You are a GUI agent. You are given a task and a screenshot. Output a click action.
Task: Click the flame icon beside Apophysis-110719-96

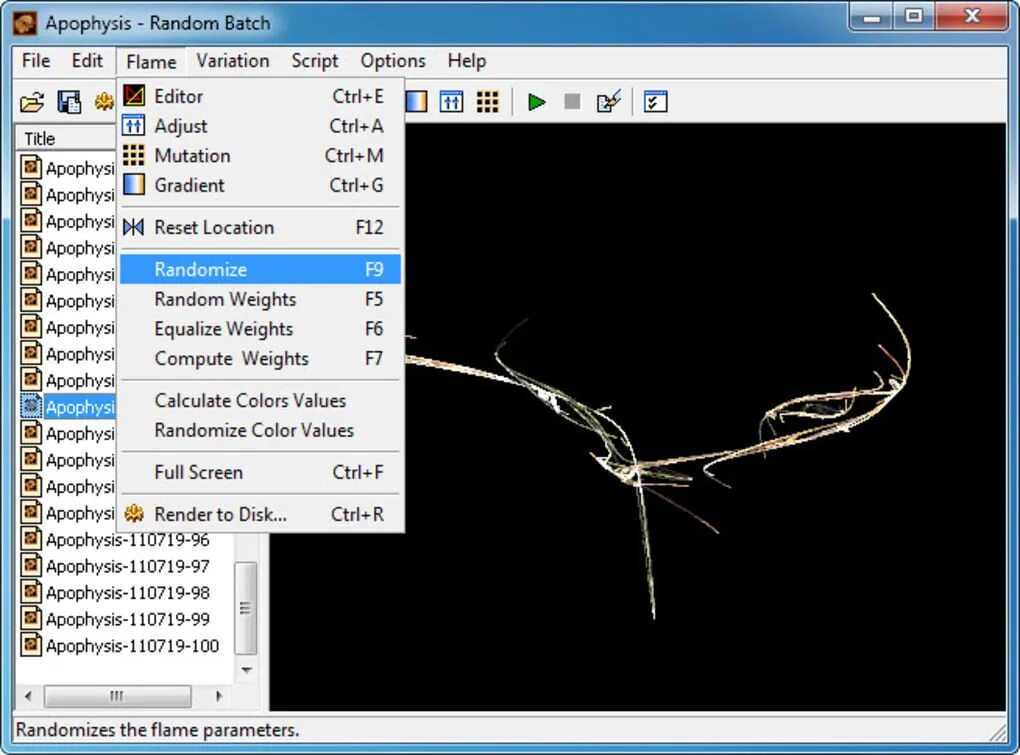[31, 539]
